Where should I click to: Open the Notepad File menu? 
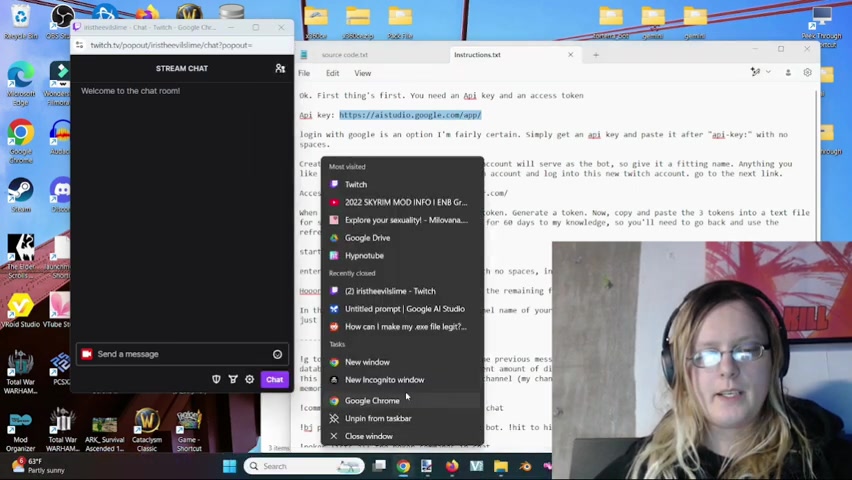pos(304,73)
